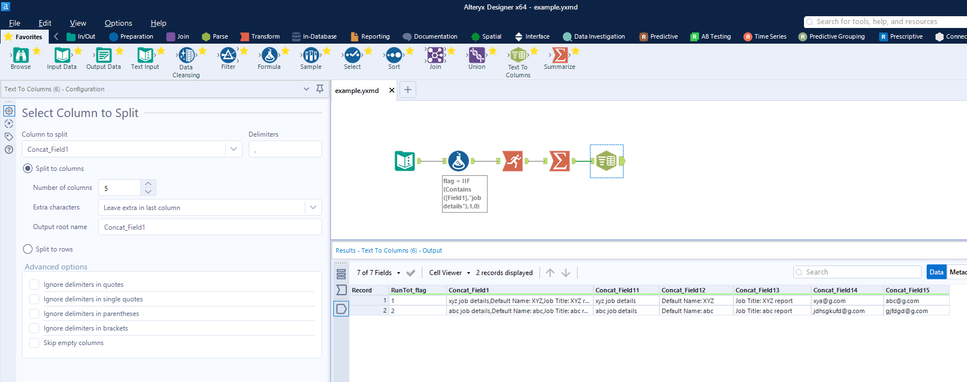Select the Input Data node on canvas
Image resolution: width=967 pixels, height=382 pixels.
pyautogui.click(x=405, y=161)
